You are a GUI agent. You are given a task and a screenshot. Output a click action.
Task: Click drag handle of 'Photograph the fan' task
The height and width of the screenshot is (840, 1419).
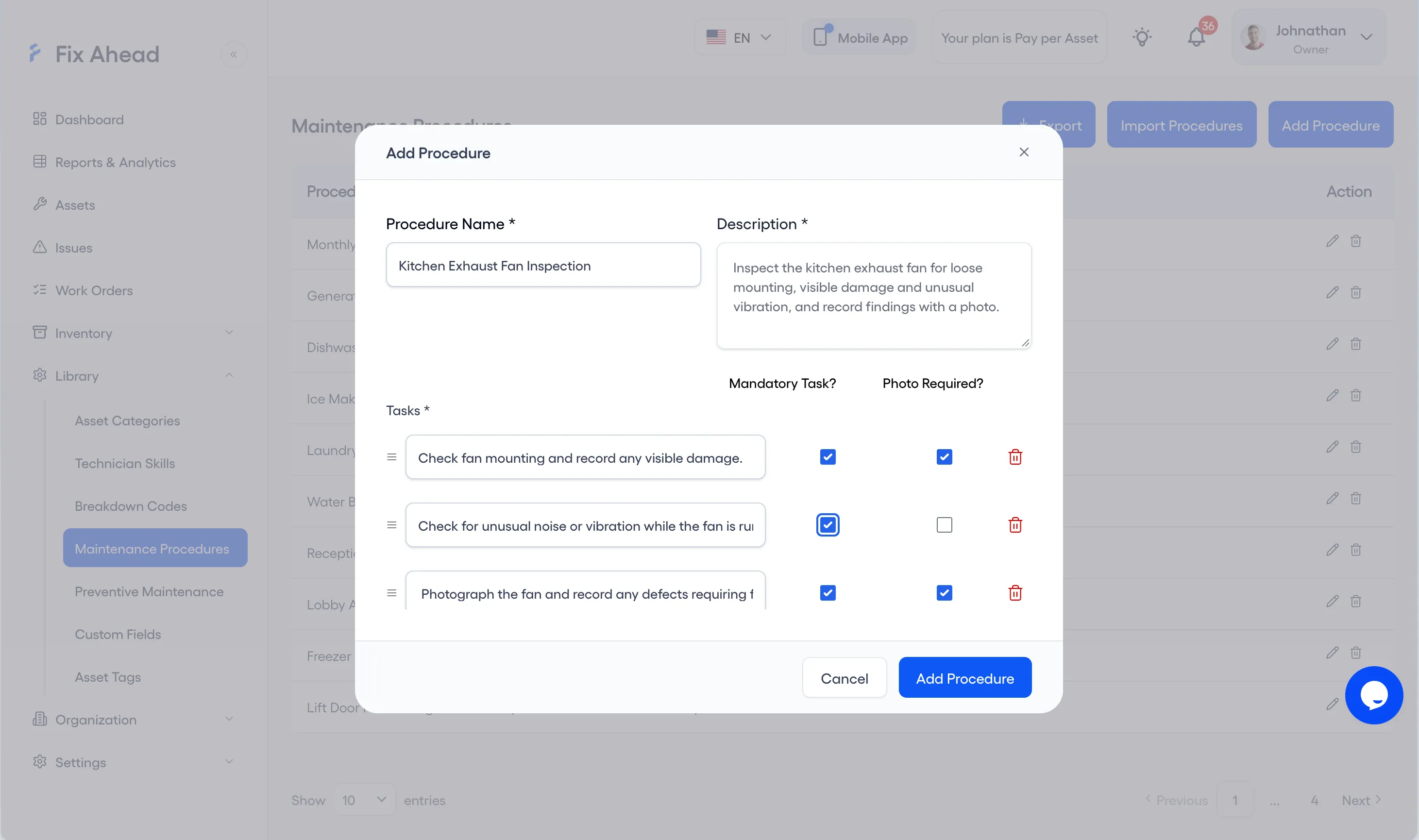tap(391, 593)
